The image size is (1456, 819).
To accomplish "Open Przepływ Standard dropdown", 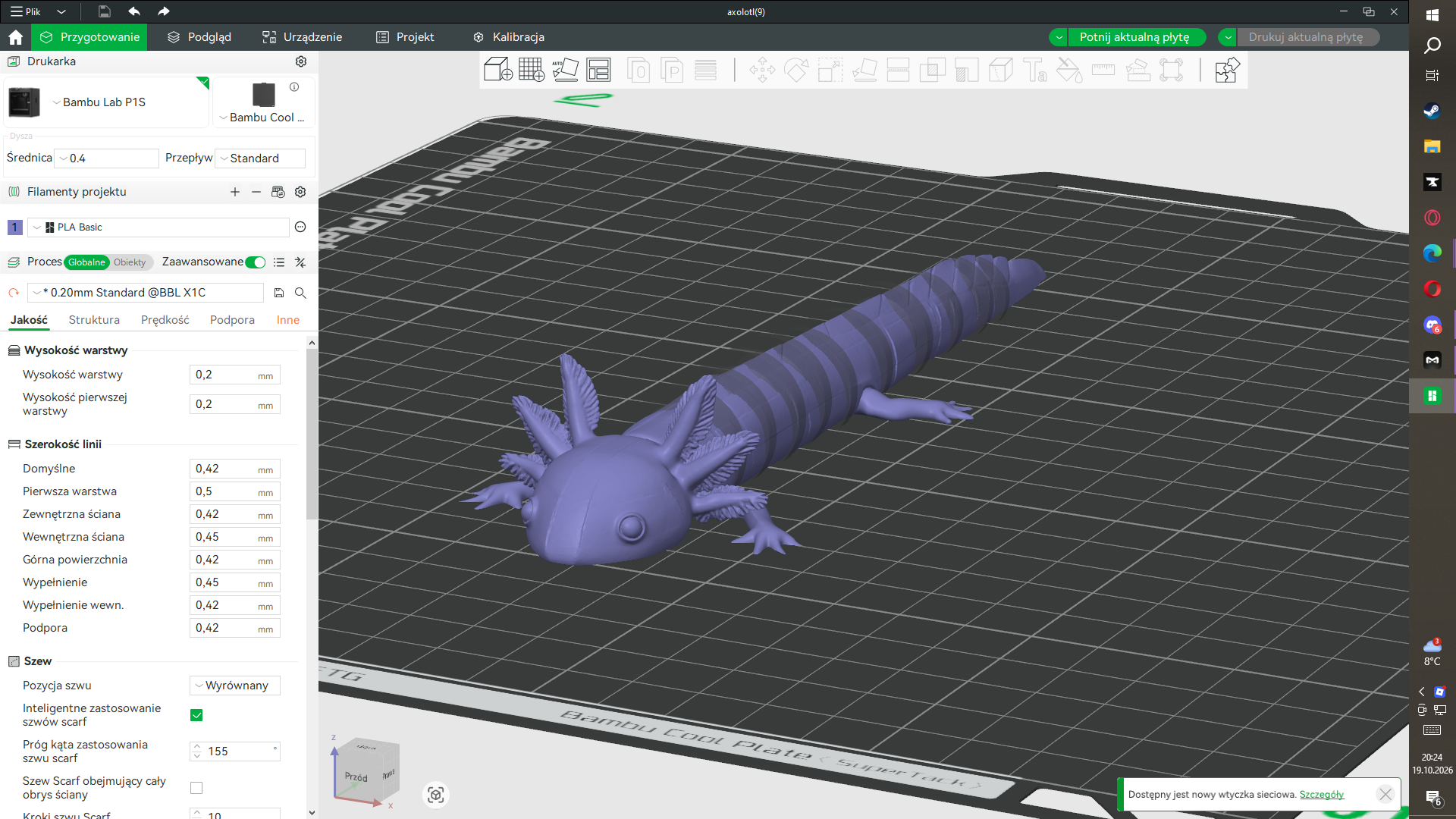I will pyautogui.click(x=260, y=158).
